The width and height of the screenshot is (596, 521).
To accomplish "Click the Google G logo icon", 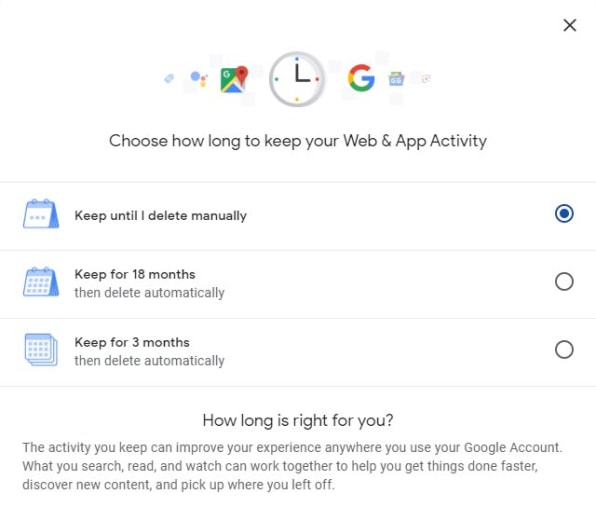I will click(361, 78).
